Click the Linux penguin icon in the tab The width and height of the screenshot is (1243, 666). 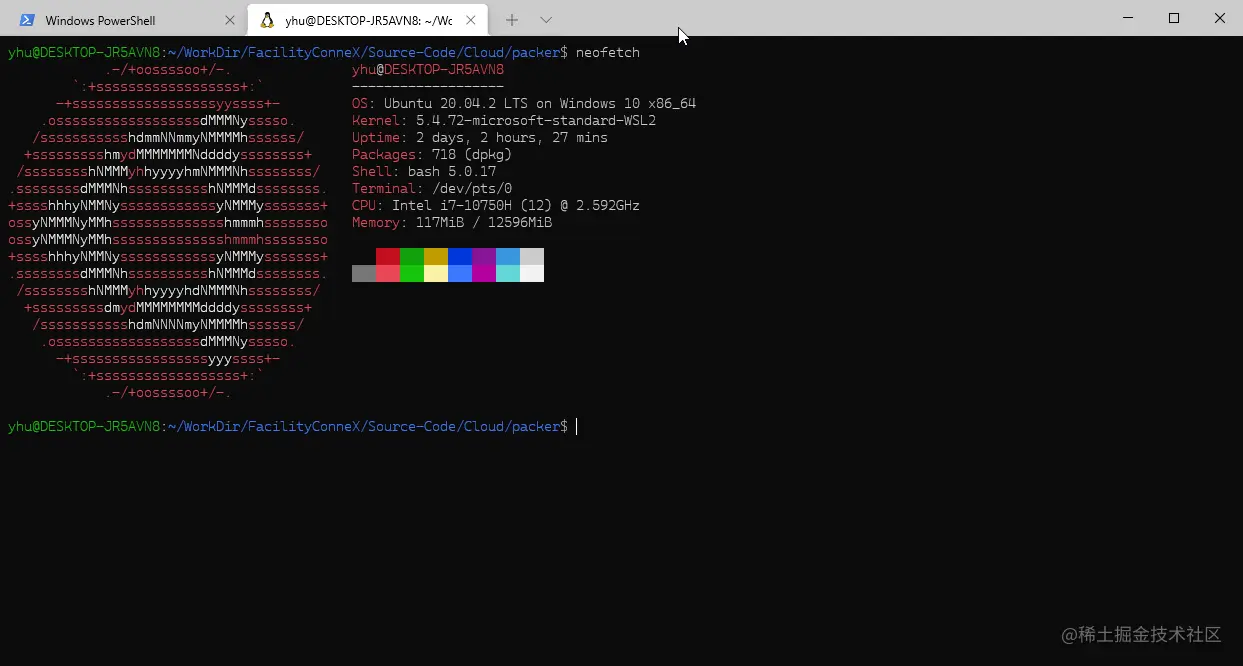point(267,20)
